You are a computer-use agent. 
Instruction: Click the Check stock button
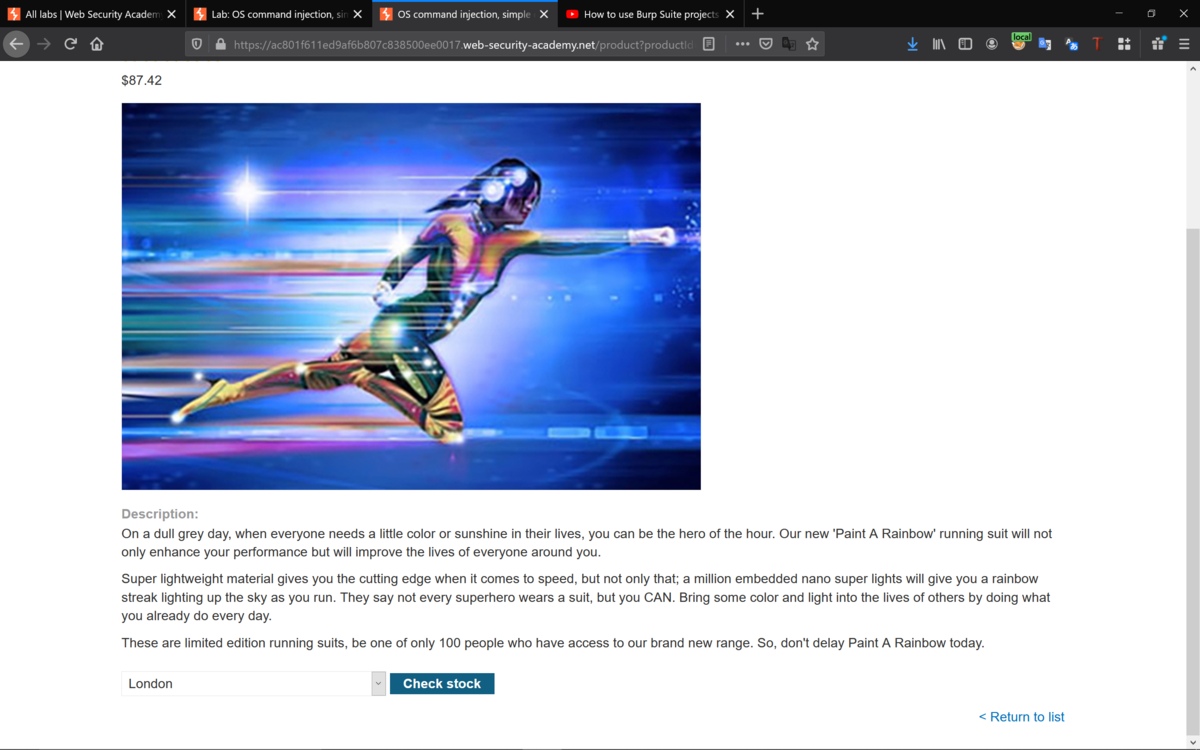pyautogui.click(x=442, y=684)
